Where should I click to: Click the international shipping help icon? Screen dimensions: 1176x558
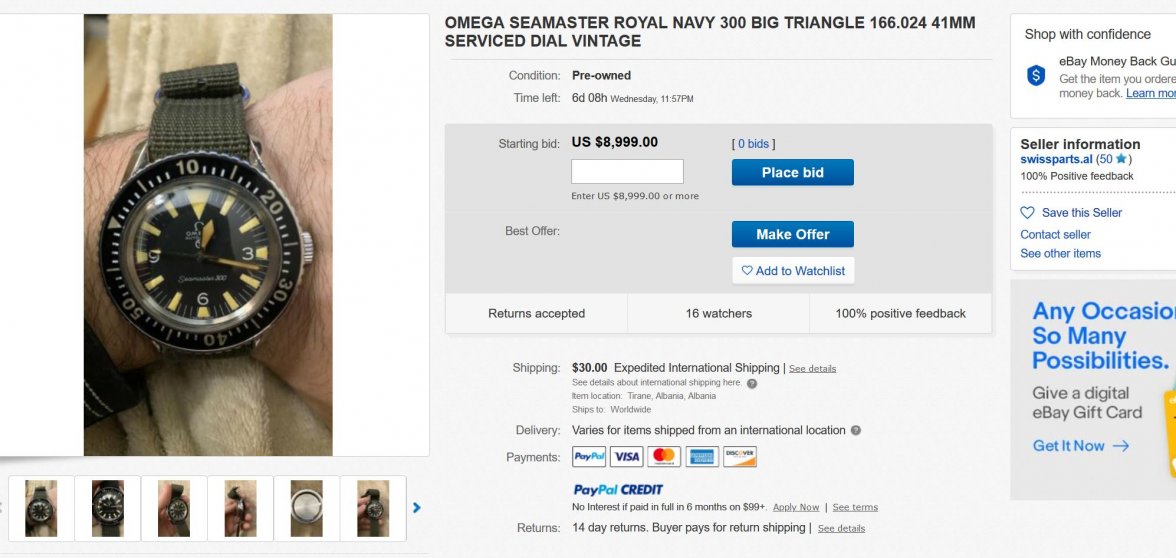point(752,383)
